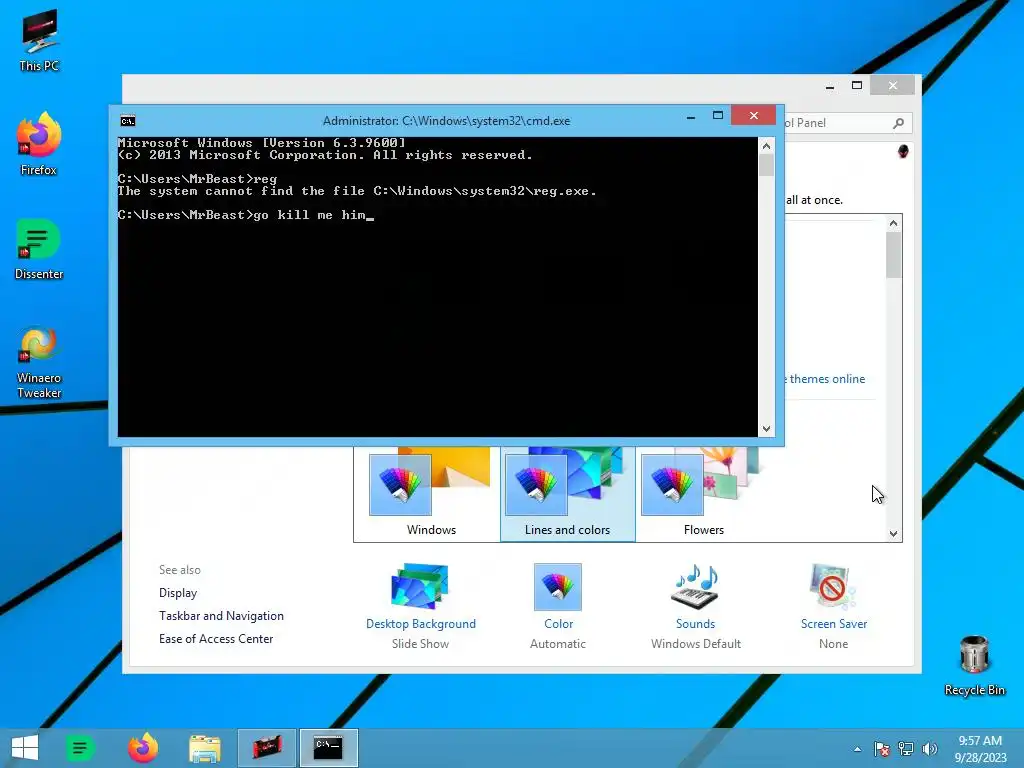Open Firefox from the taskbar
Viewport: 1024px width, 768px height.
coord(143,748)
